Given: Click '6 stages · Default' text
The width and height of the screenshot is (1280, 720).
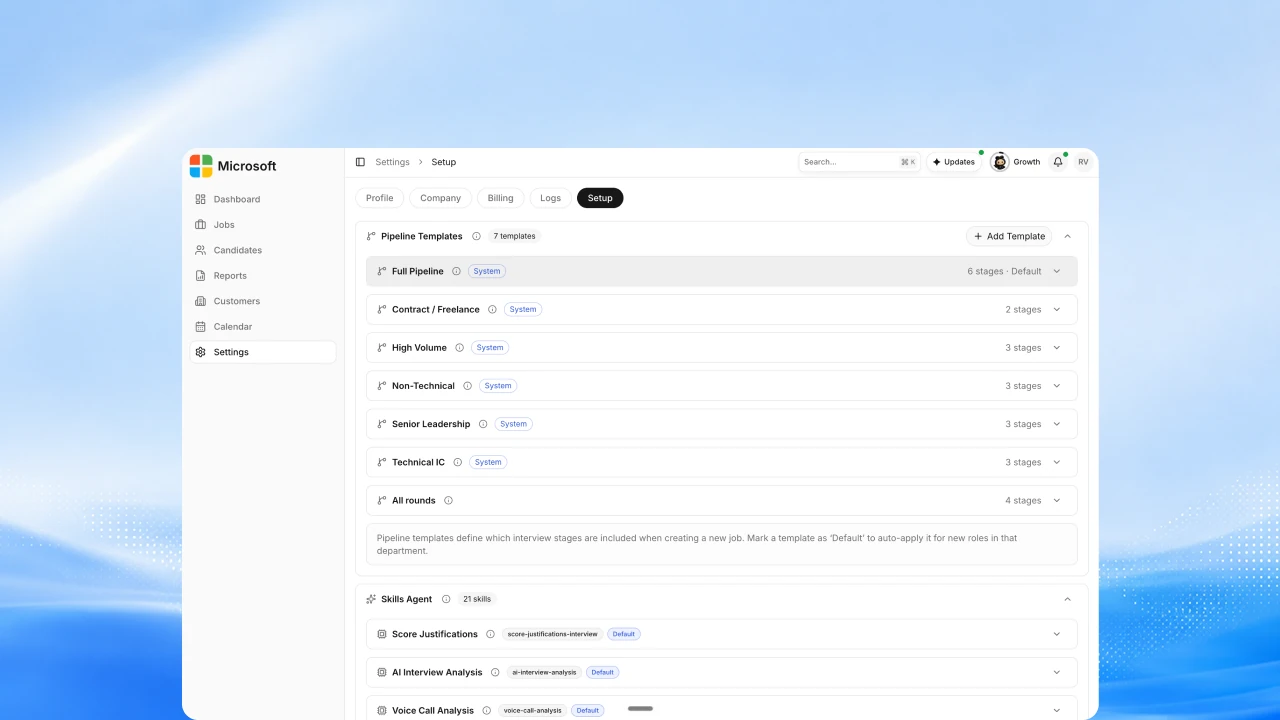Looking at the screenshot, I should 1004,271.
